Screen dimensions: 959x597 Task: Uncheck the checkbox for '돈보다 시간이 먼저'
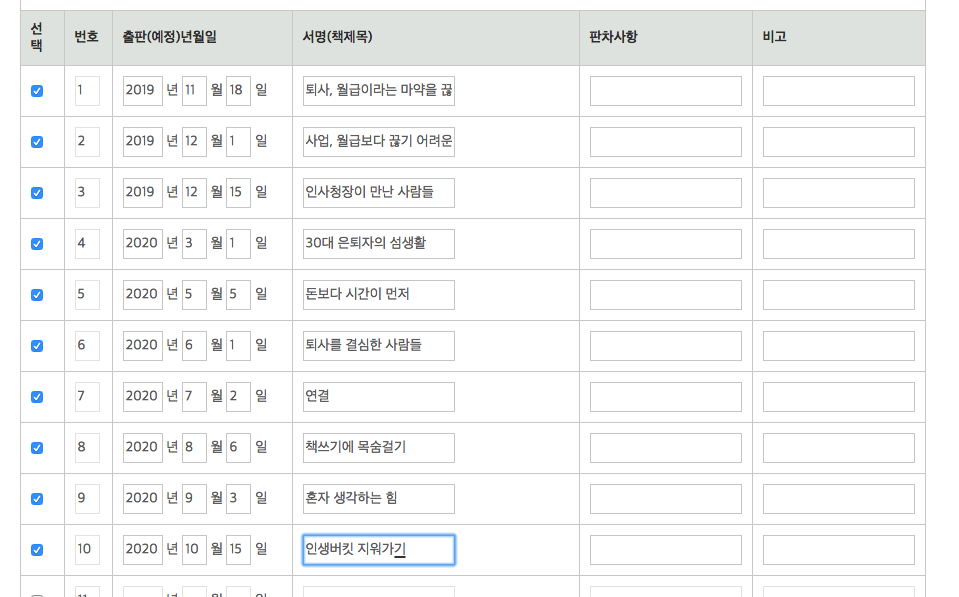[x=38, y=294]
